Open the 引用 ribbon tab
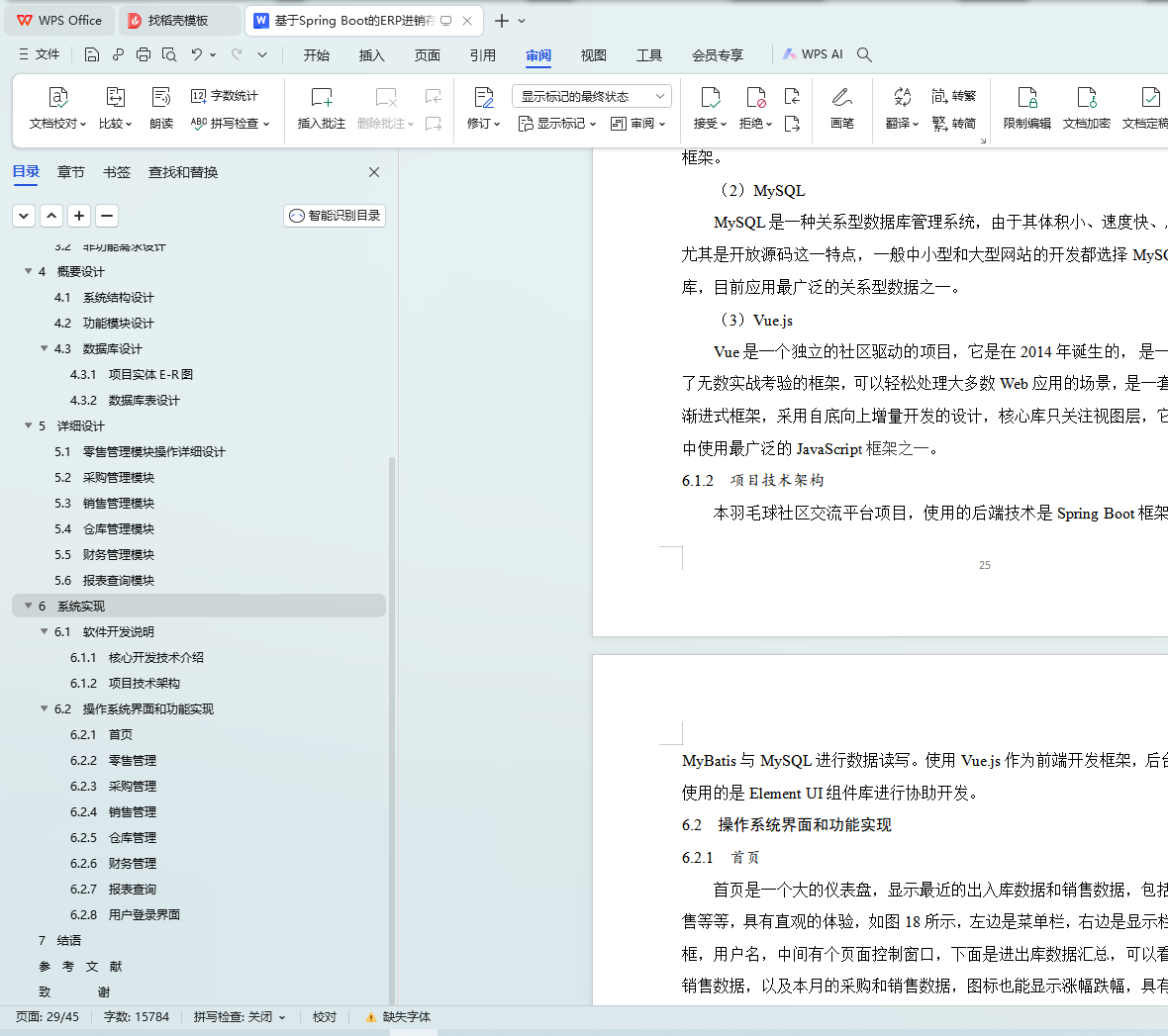This screenshot has width=1168, height=1036. coord(483,55)
